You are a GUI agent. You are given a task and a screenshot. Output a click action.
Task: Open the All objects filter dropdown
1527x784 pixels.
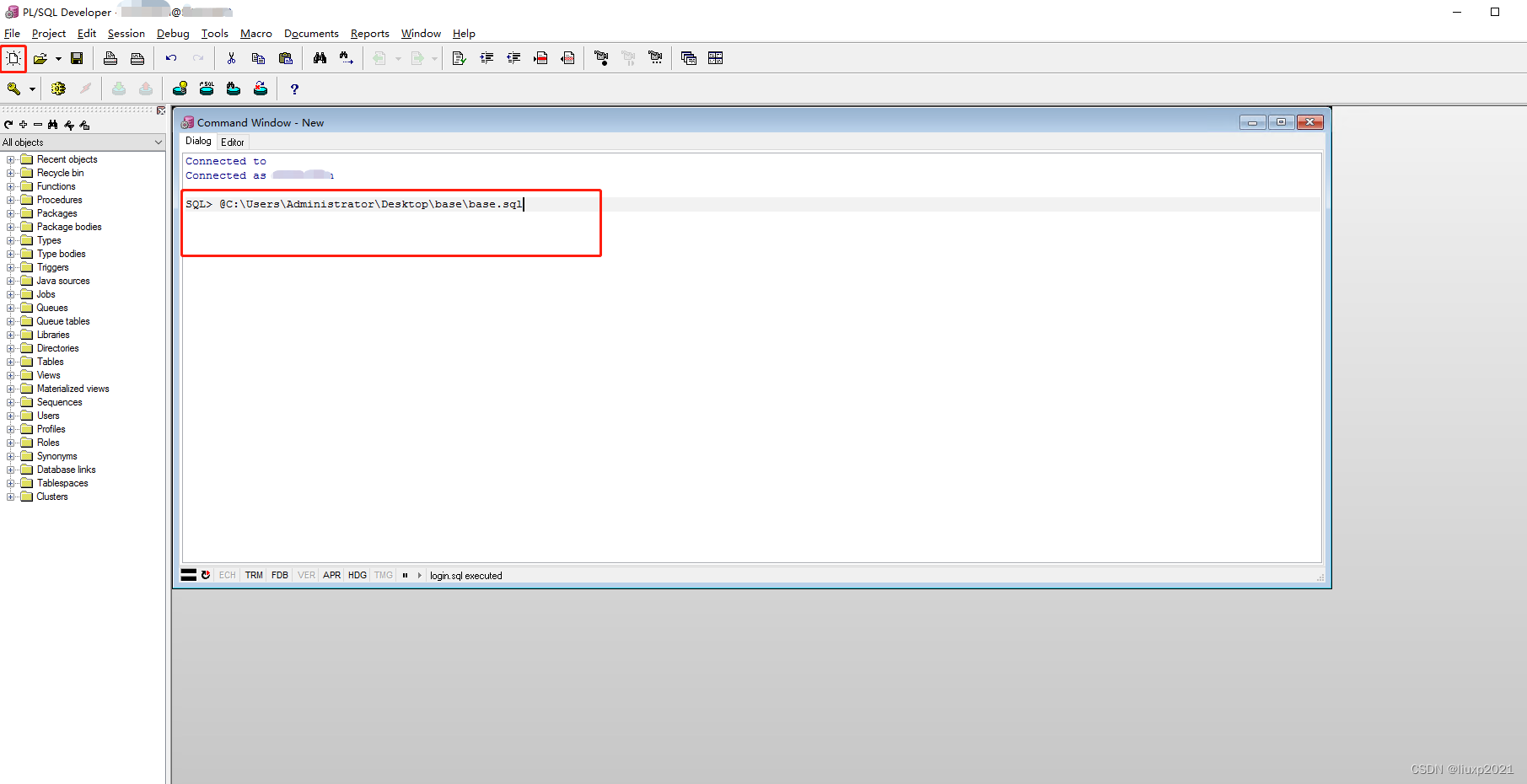click(159, 142)
